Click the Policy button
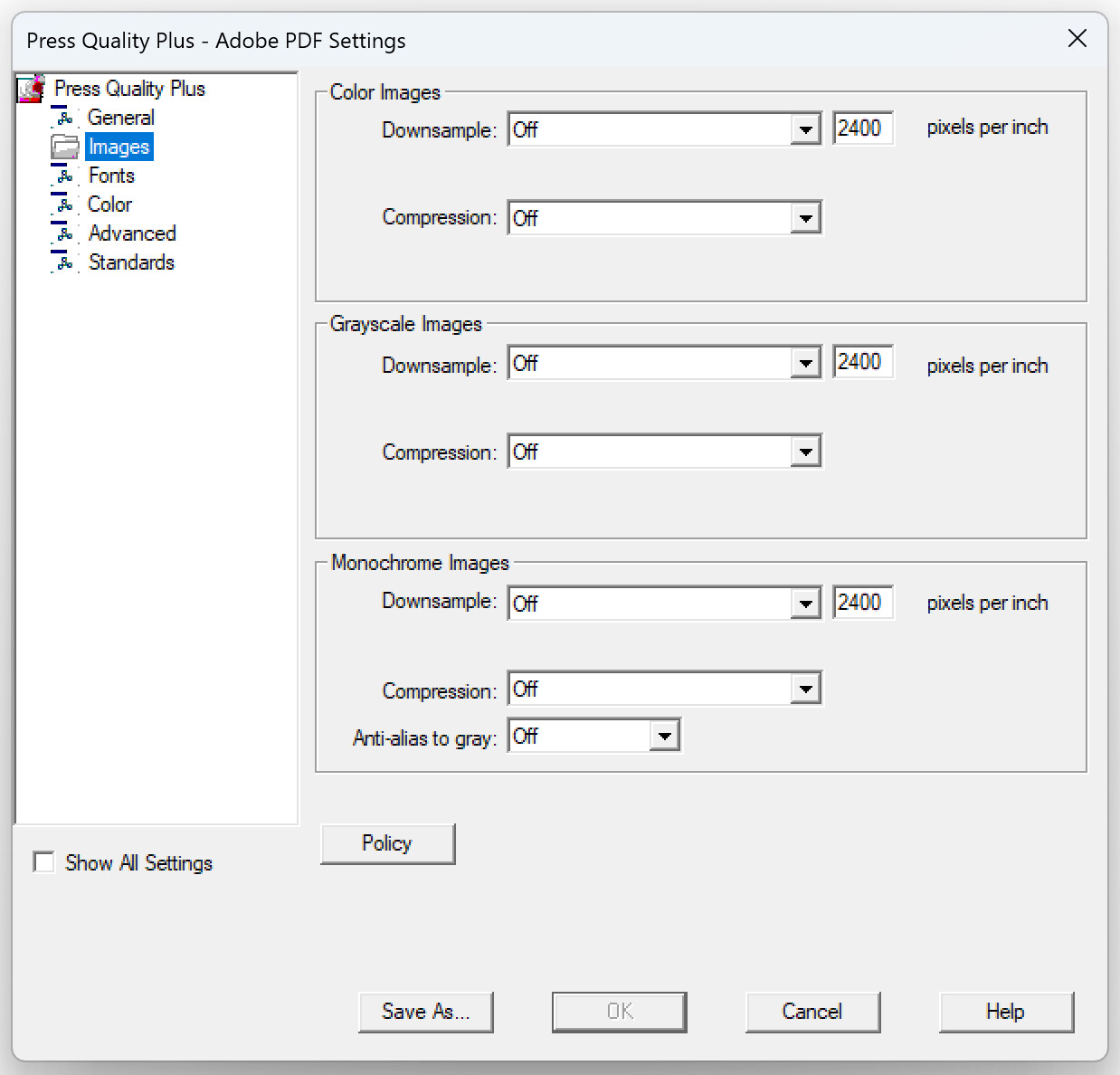 (388, 843)
